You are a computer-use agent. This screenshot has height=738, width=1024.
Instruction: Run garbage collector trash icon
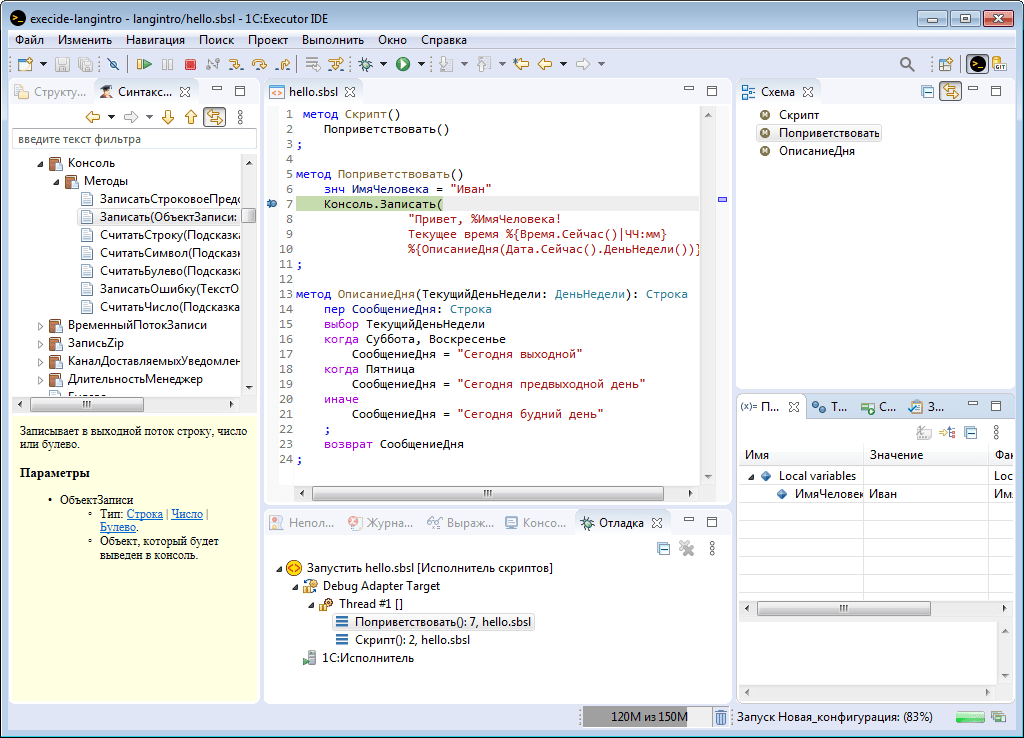720,717
